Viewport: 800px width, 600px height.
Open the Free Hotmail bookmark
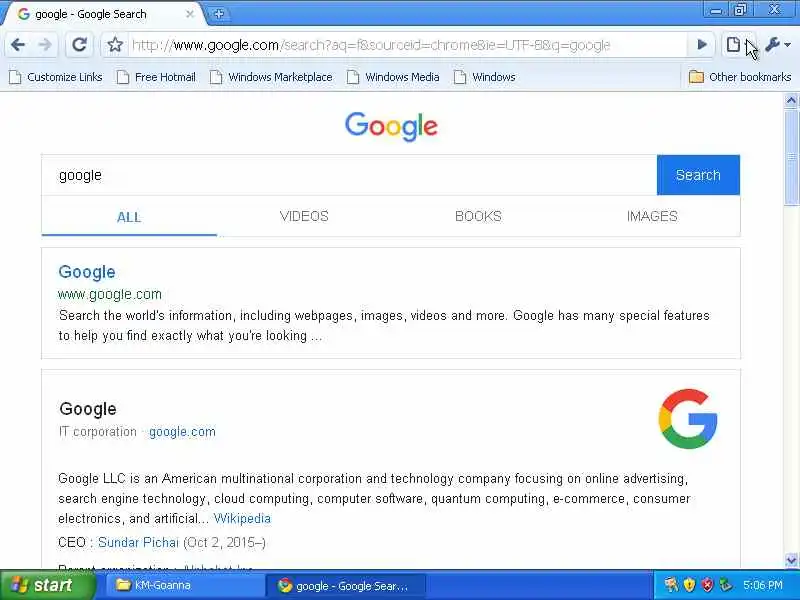point(156,77)
